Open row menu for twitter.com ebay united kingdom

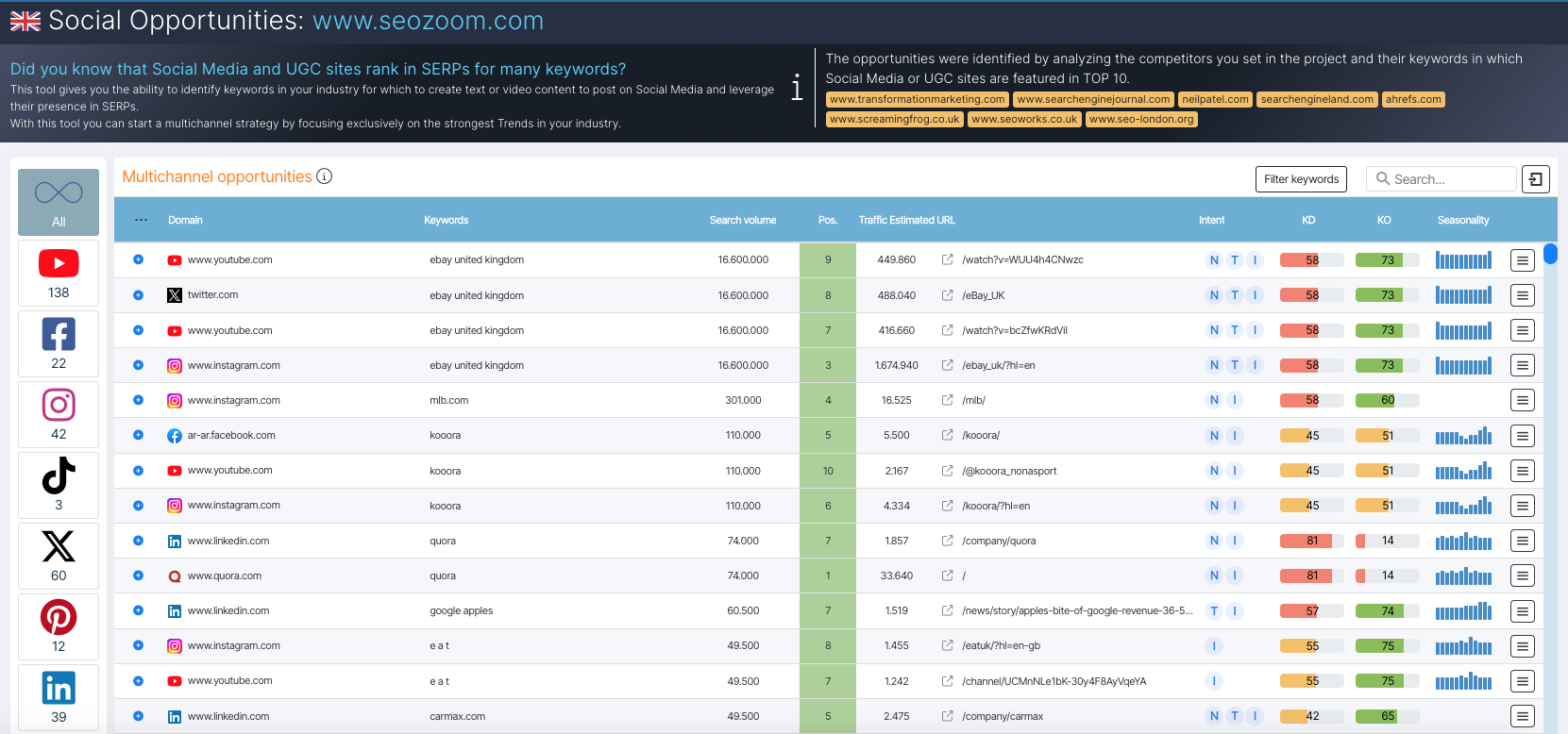(1522, 295)
